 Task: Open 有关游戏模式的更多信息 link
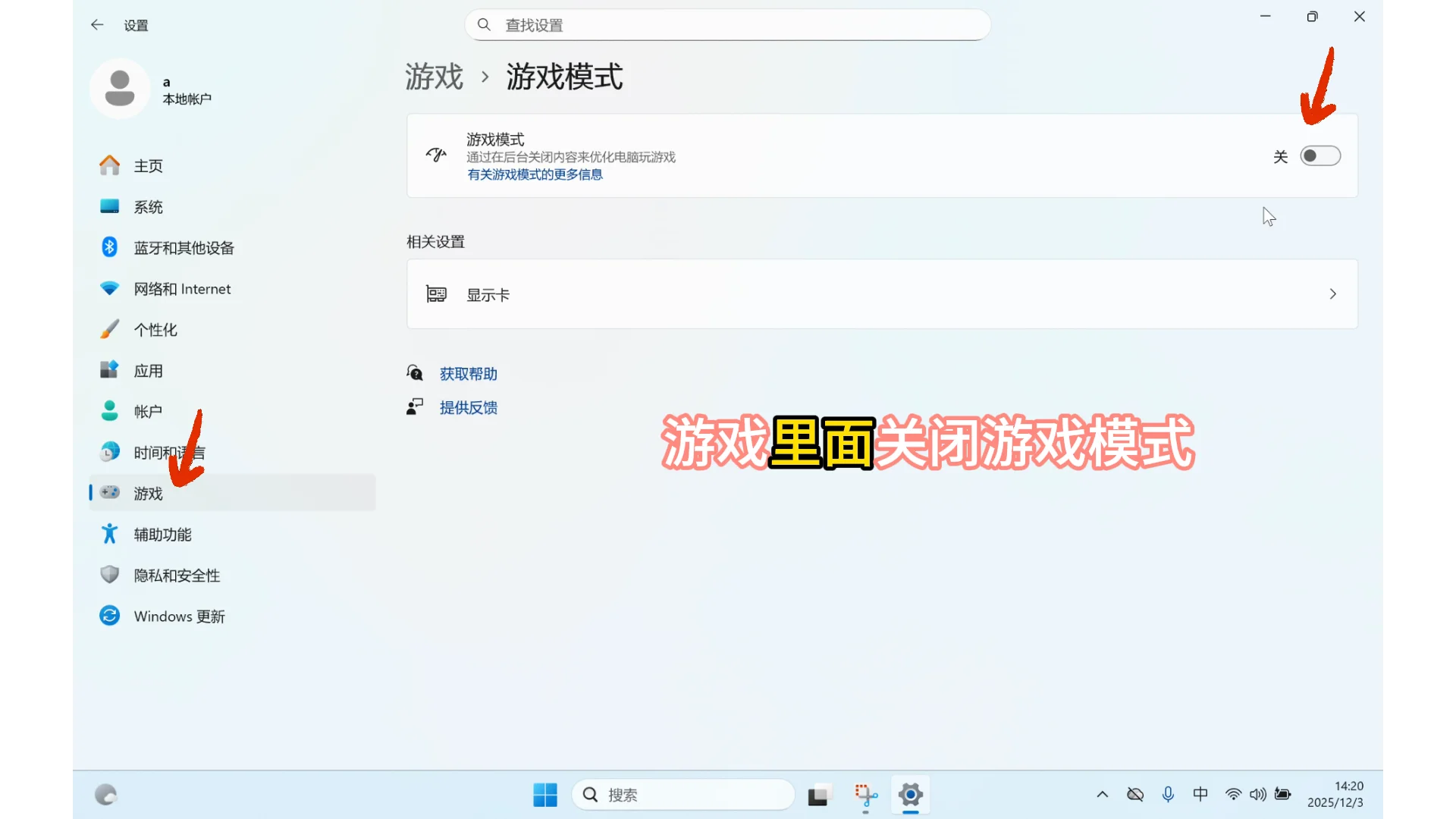click(534, 174)
